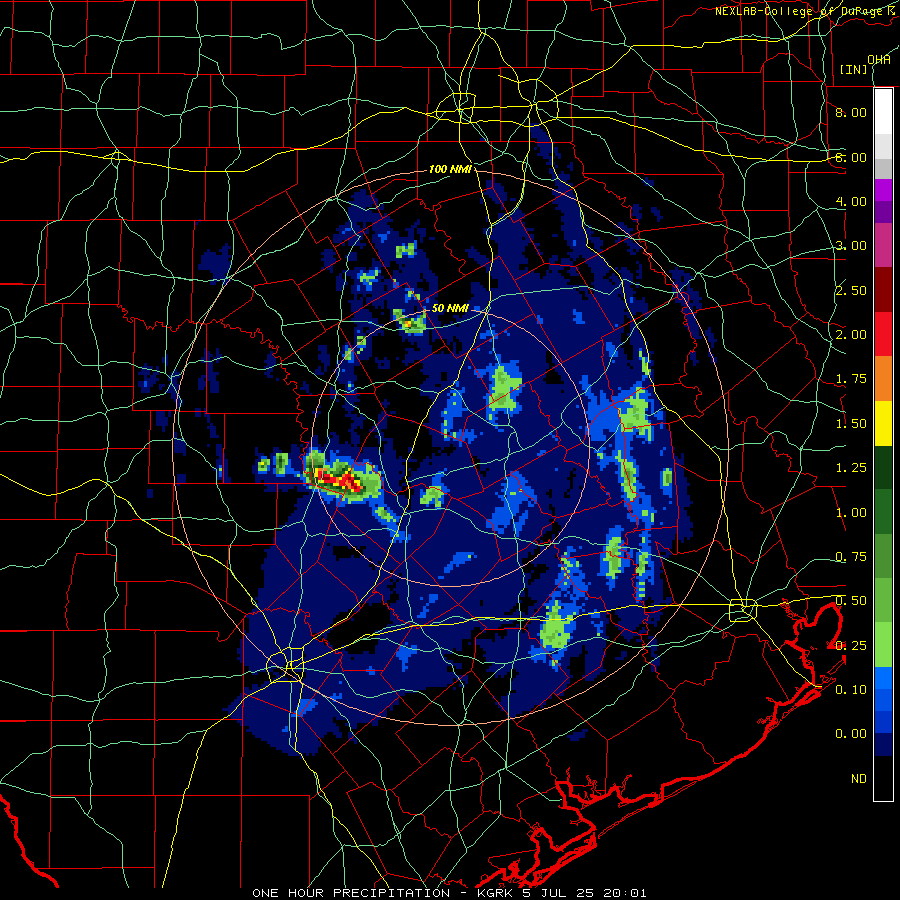Select the dark red legend swatch

point(883,290)
